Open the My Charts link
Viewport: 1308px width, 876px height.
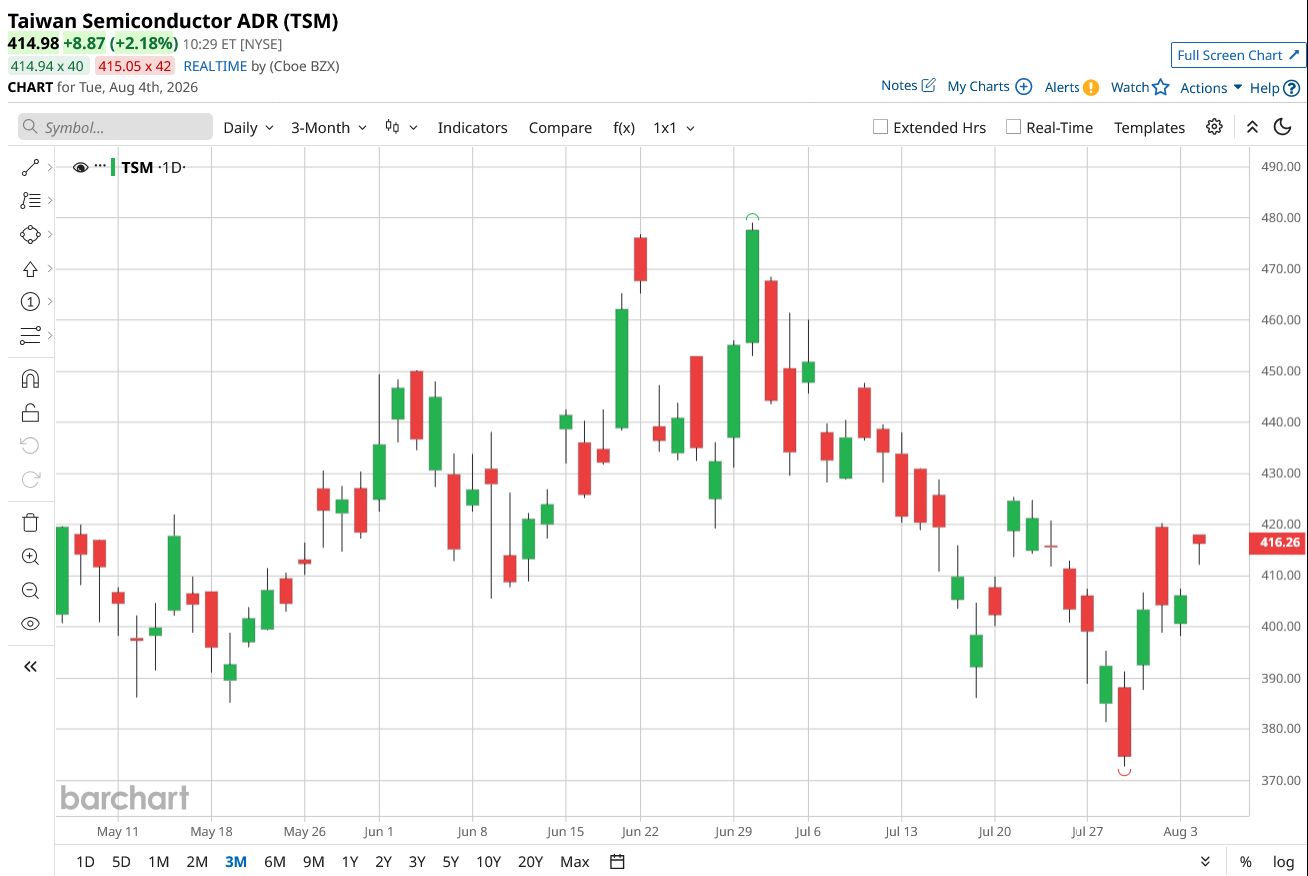tap(990, 87)
